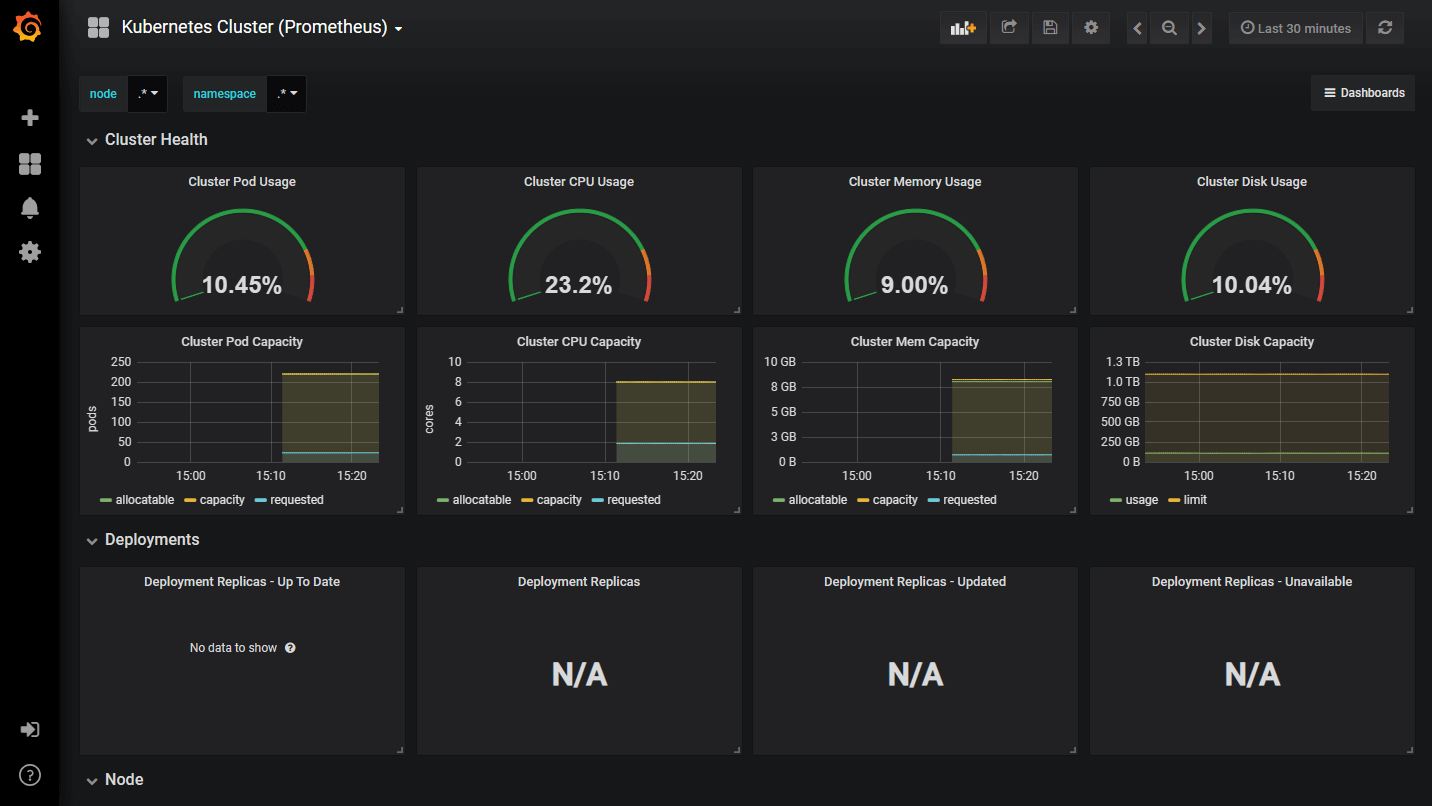
Task: Open the Configuration gear in sidebar
Action: 30,252
